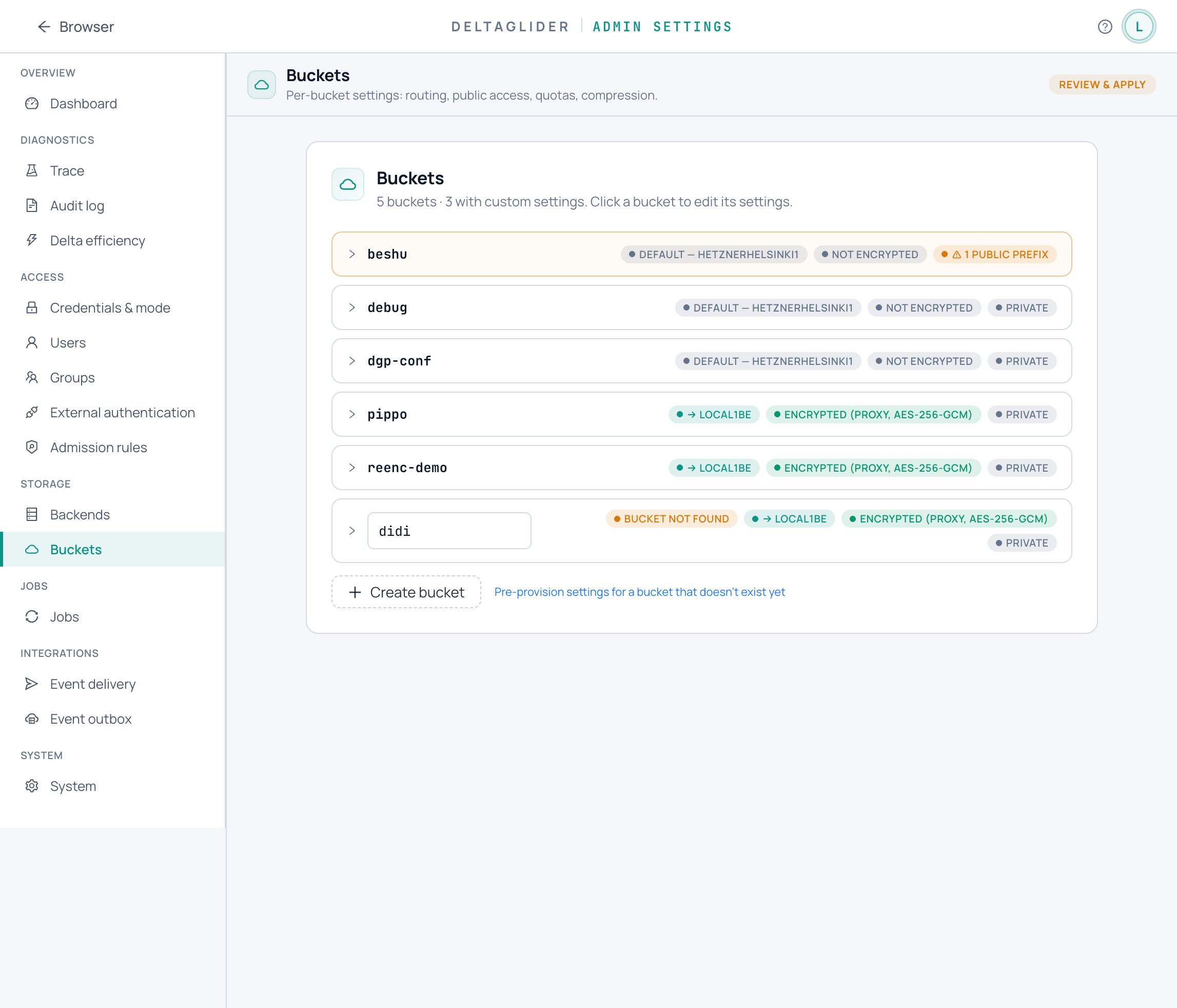Click the Bucket Not Found badge
This screenshot has height=1008, width=1177.
tap(672, 519)
